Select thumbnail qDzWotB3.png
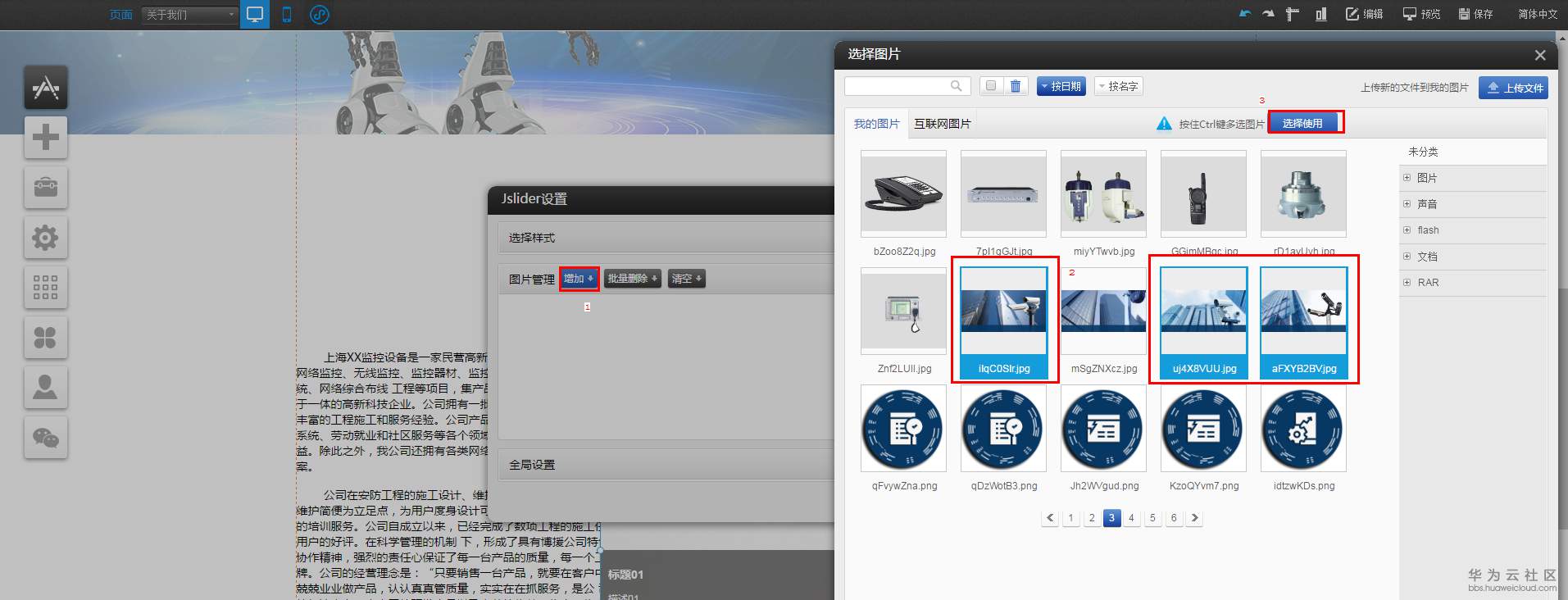1568x600 pixels. (x=1003, y=429)
